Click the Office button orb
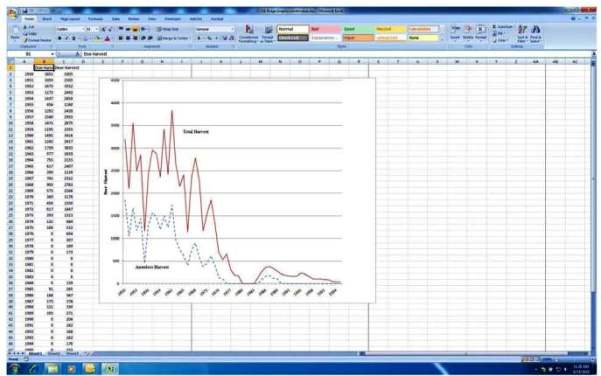This screenshot has width=601, height=376. click(x=13, y=13)
